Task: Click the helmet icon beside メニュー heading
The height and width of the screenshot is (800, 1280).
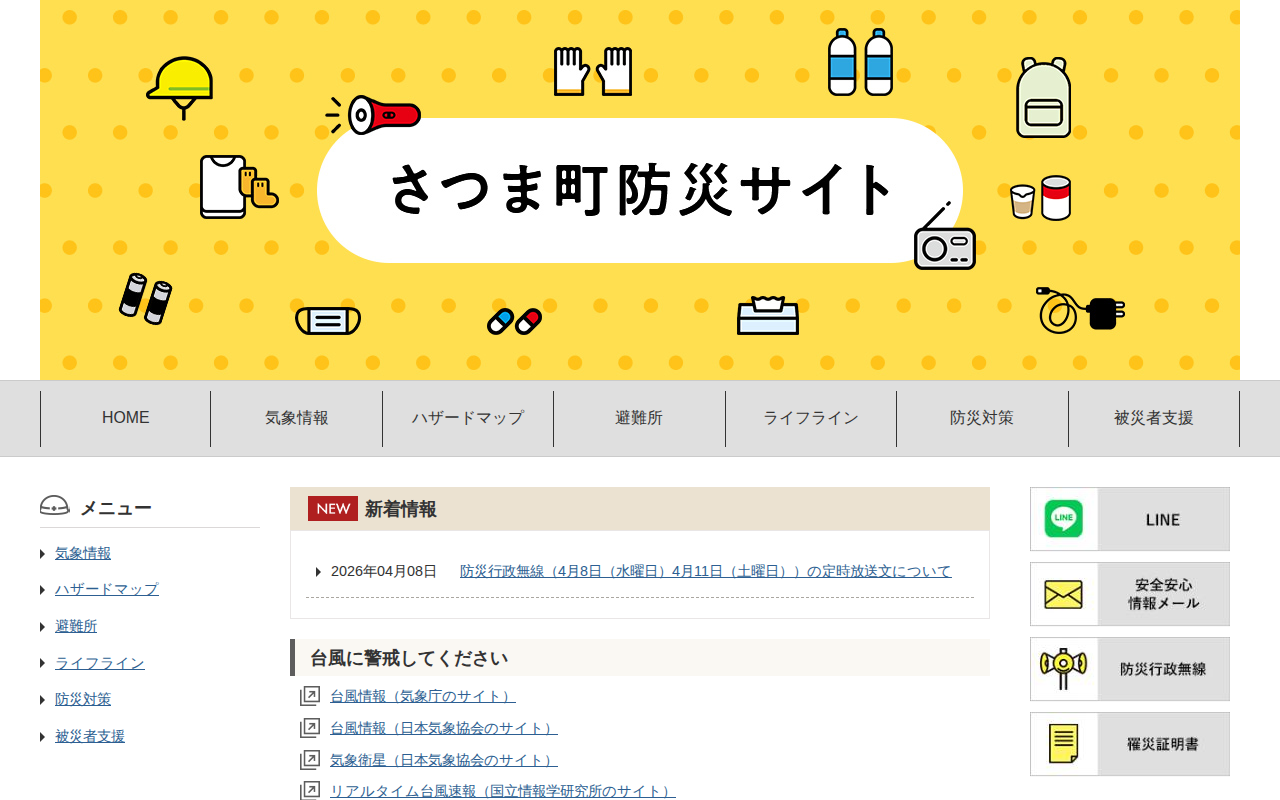Action: [55, 506]
